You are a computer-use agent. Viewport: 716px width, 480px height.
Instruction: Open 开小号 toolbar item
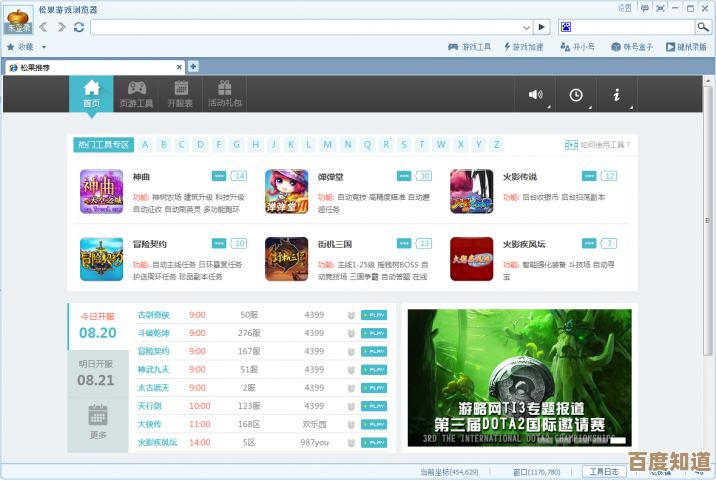pos(578,47)
